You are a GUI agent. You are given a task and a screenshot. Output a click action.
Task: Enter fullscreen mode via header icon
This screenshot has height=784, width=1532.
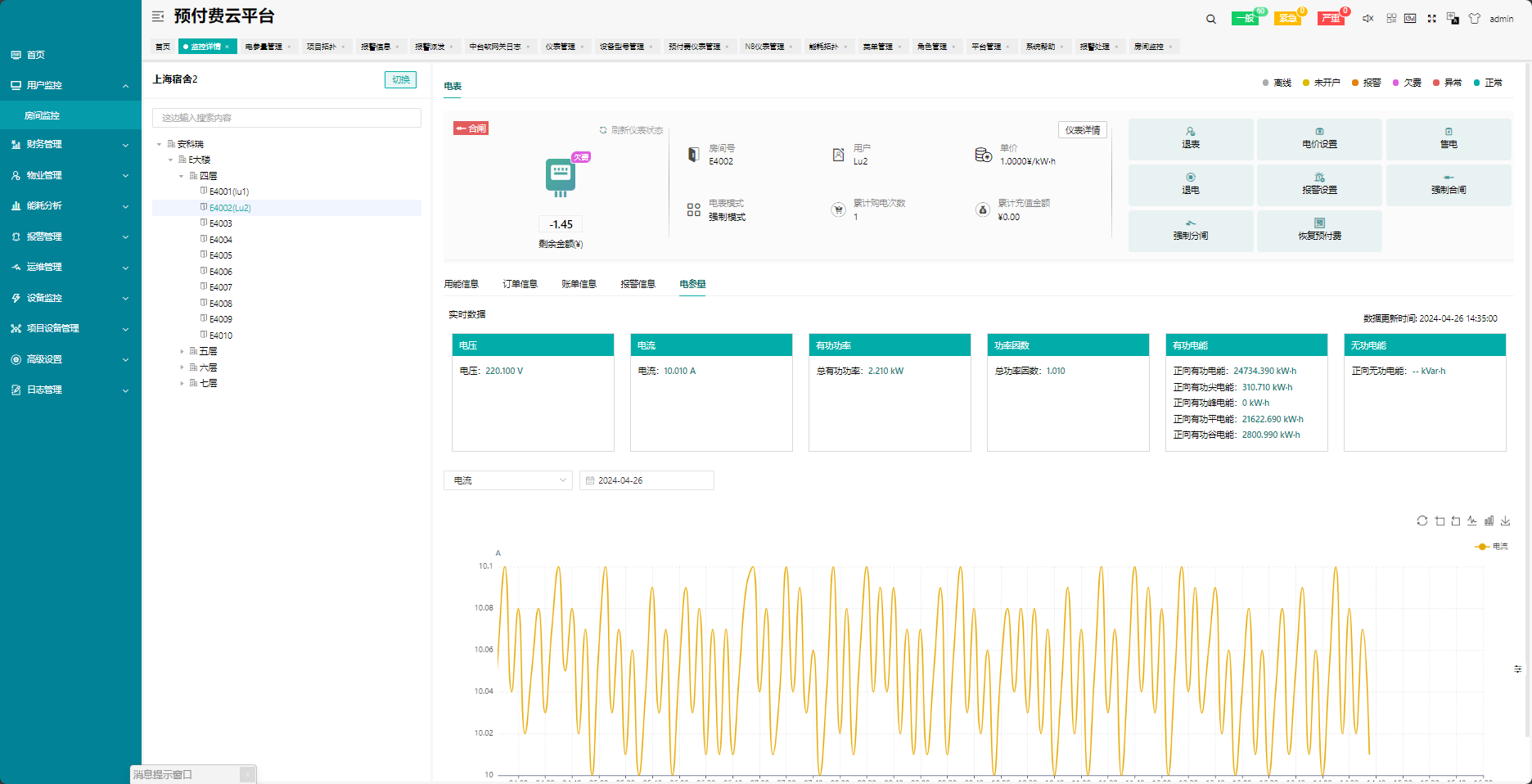pyautogui.click(x=1431, y=18)
